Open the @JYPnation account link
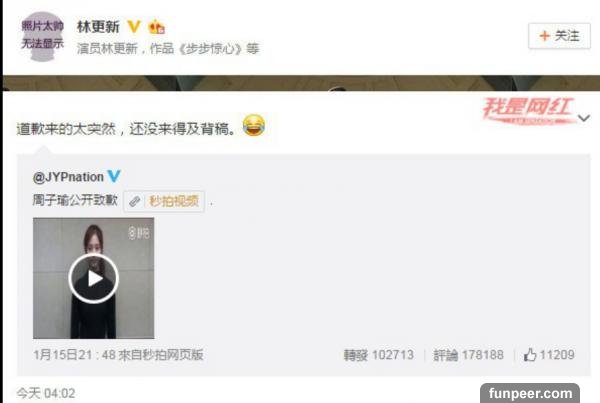 [68, 177]
